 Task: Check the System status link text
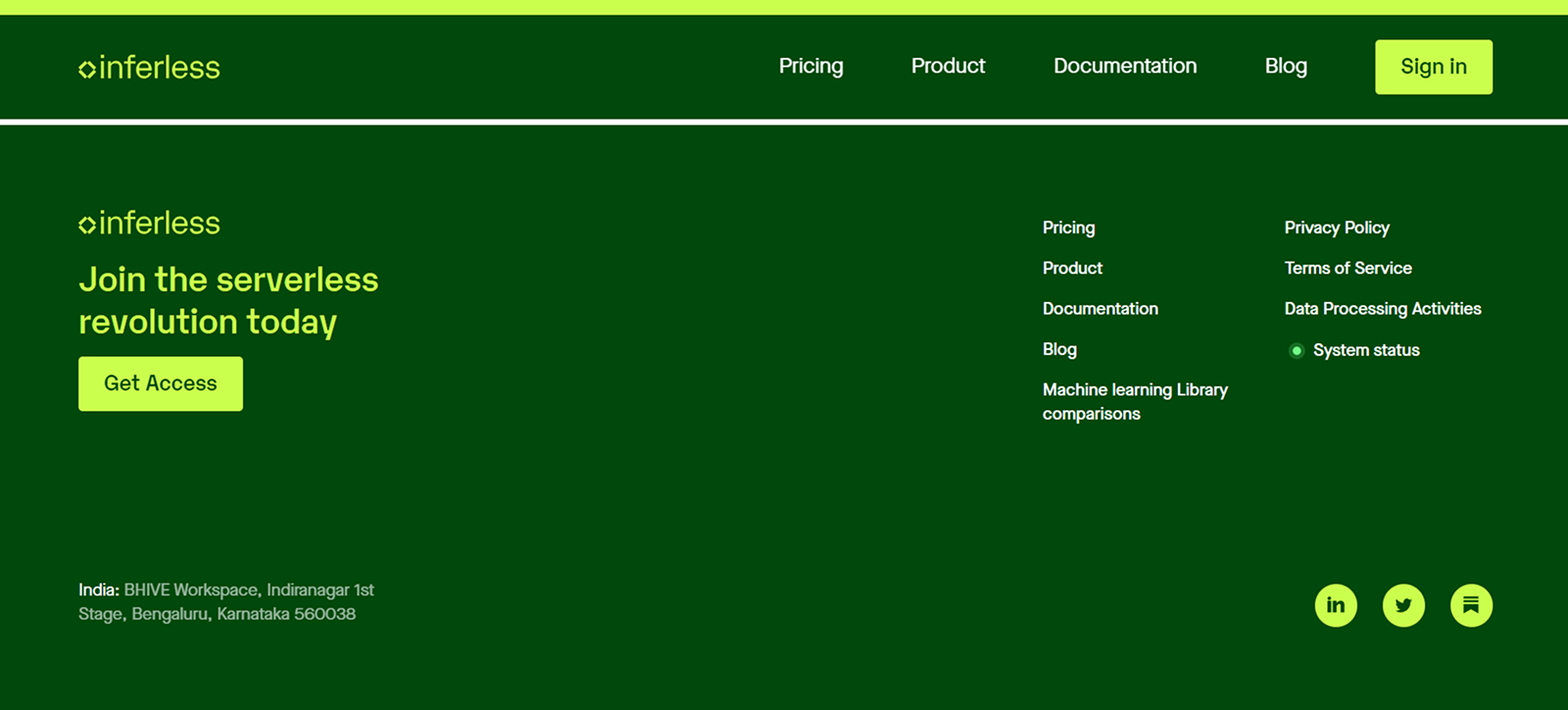[1366, 350]
